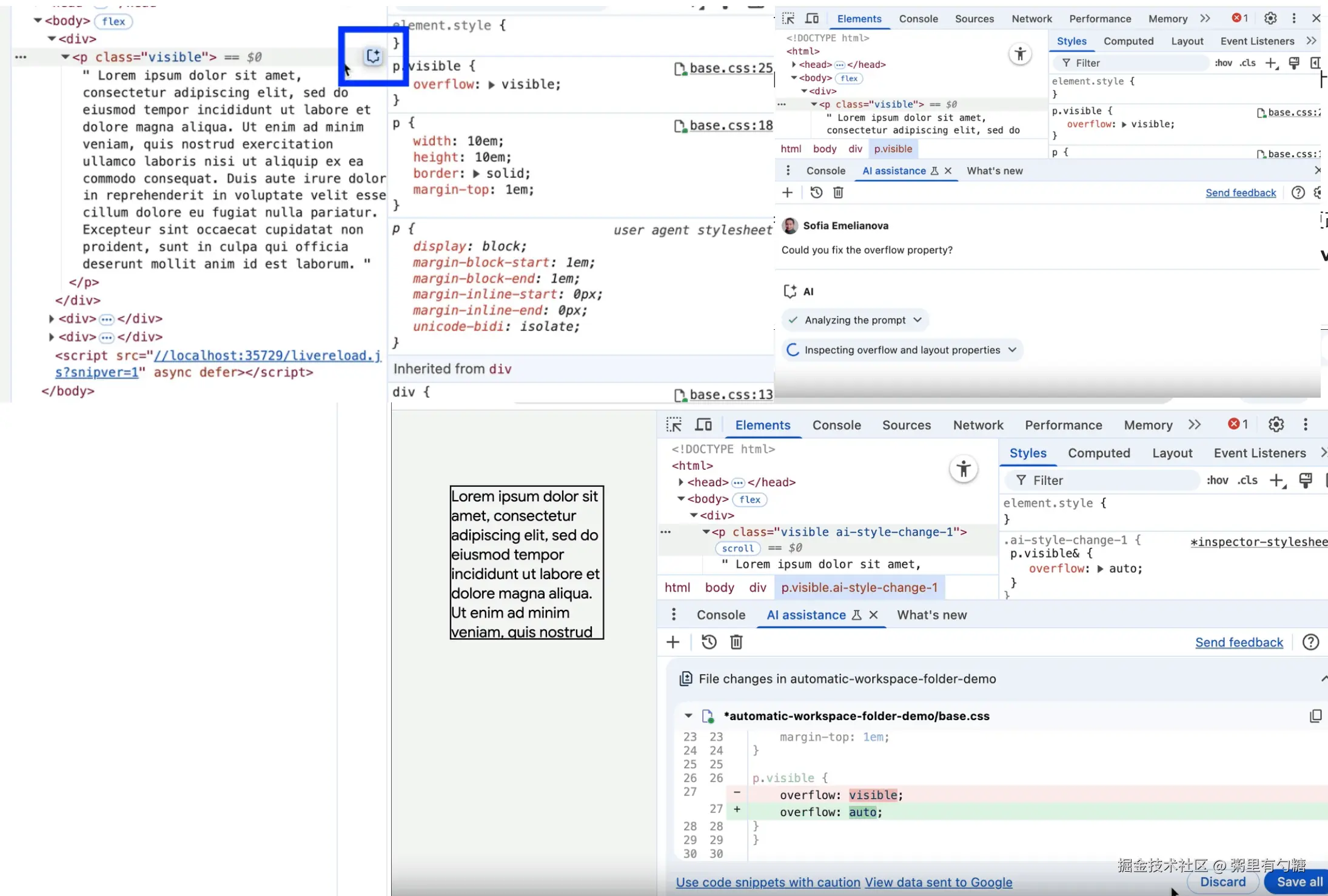Click AI assistance icon beside selected p.visible element
The image size is (1328, 896).
pyautogui.click(x=373, y=56)
